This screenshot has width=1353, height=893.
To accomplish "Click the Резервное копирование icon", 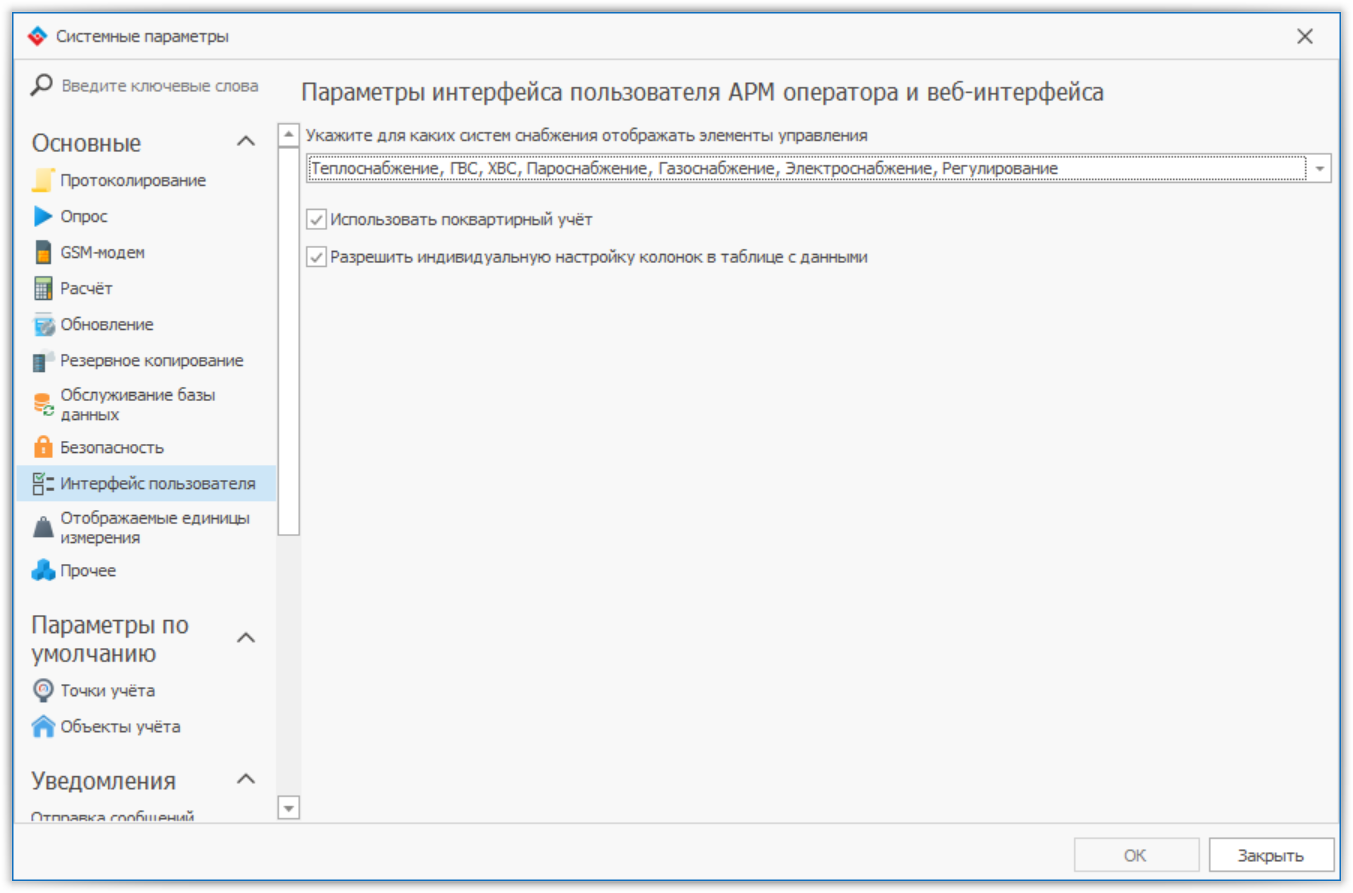I will point(43,360).
